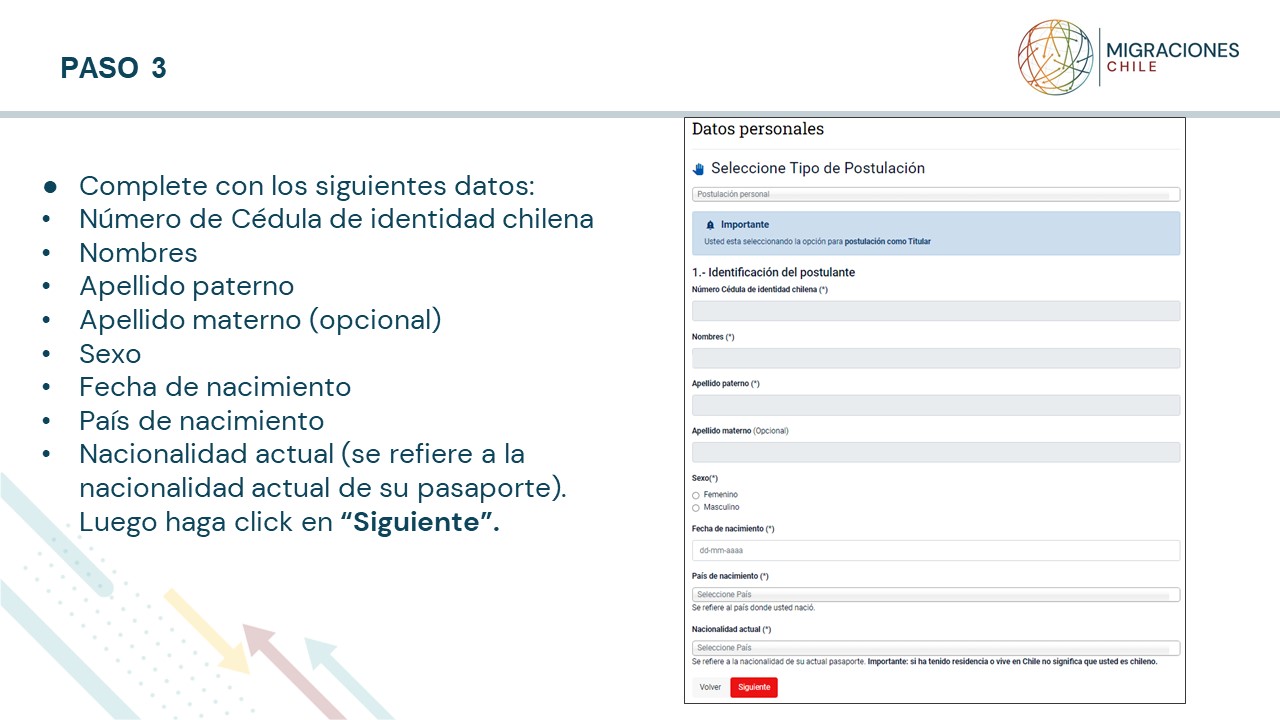The image size is (1280, 720).
Task: Select the Femenino radio button
Action: click(696, 495)
